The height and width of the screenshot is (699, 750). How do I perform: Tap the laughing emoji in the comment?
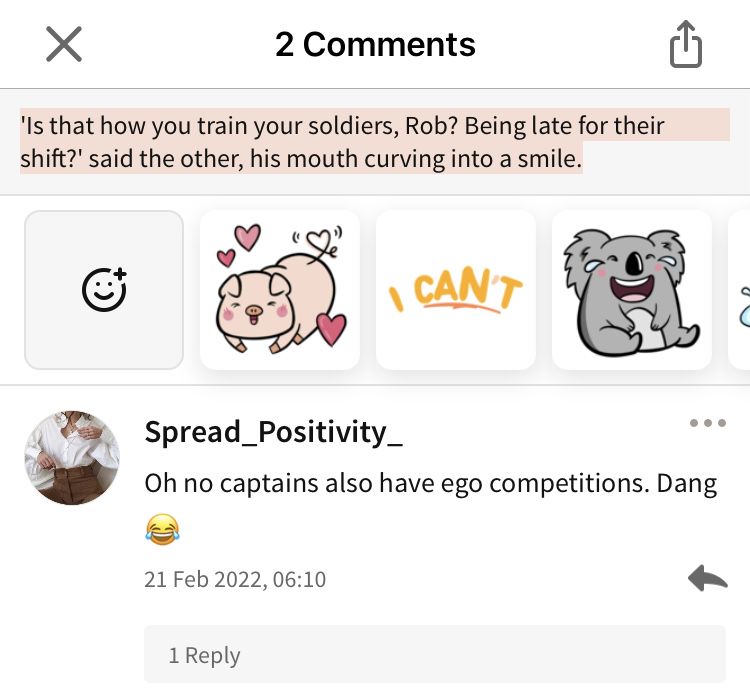[x=163, y=529]
